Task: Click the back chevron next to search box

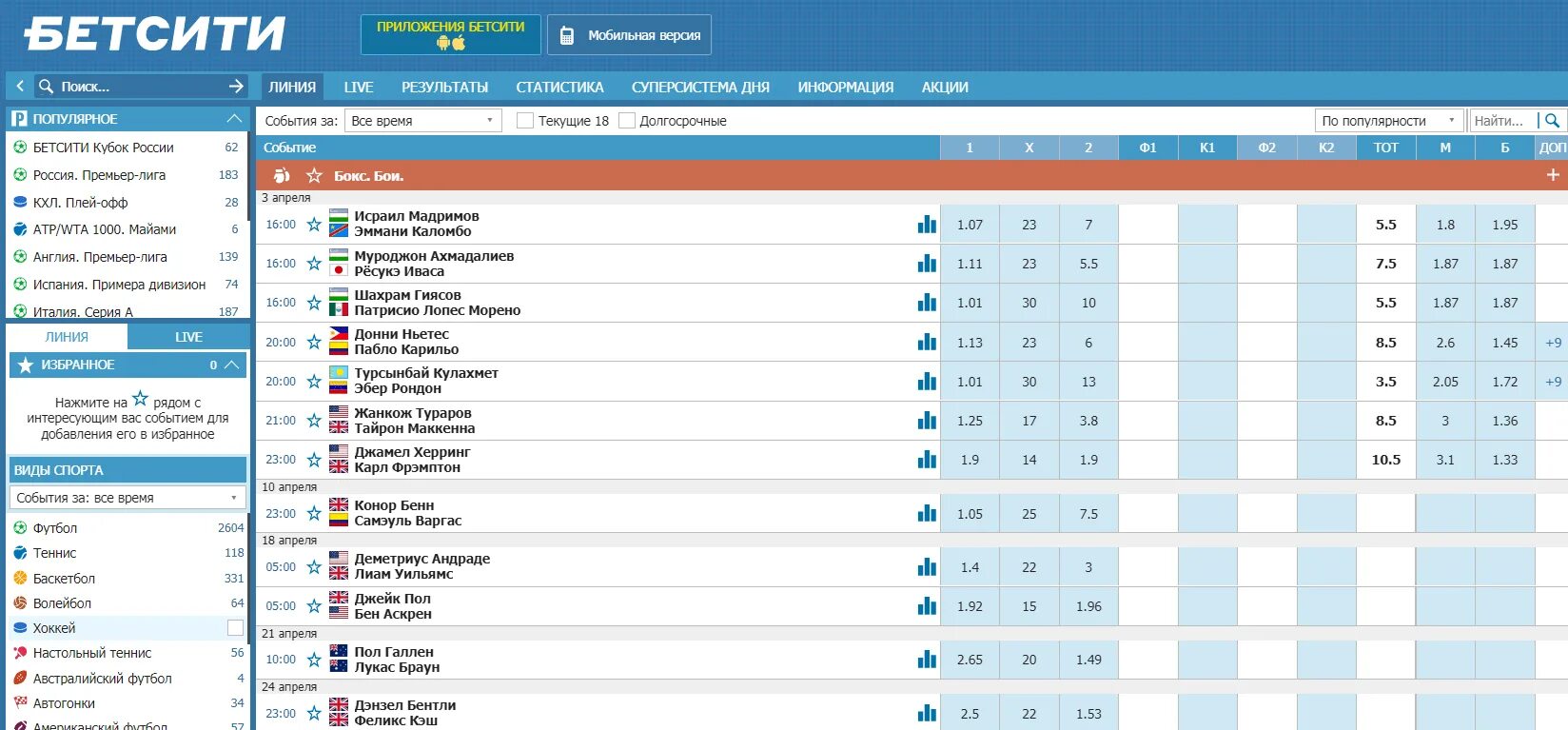Action: coord(20,87)
